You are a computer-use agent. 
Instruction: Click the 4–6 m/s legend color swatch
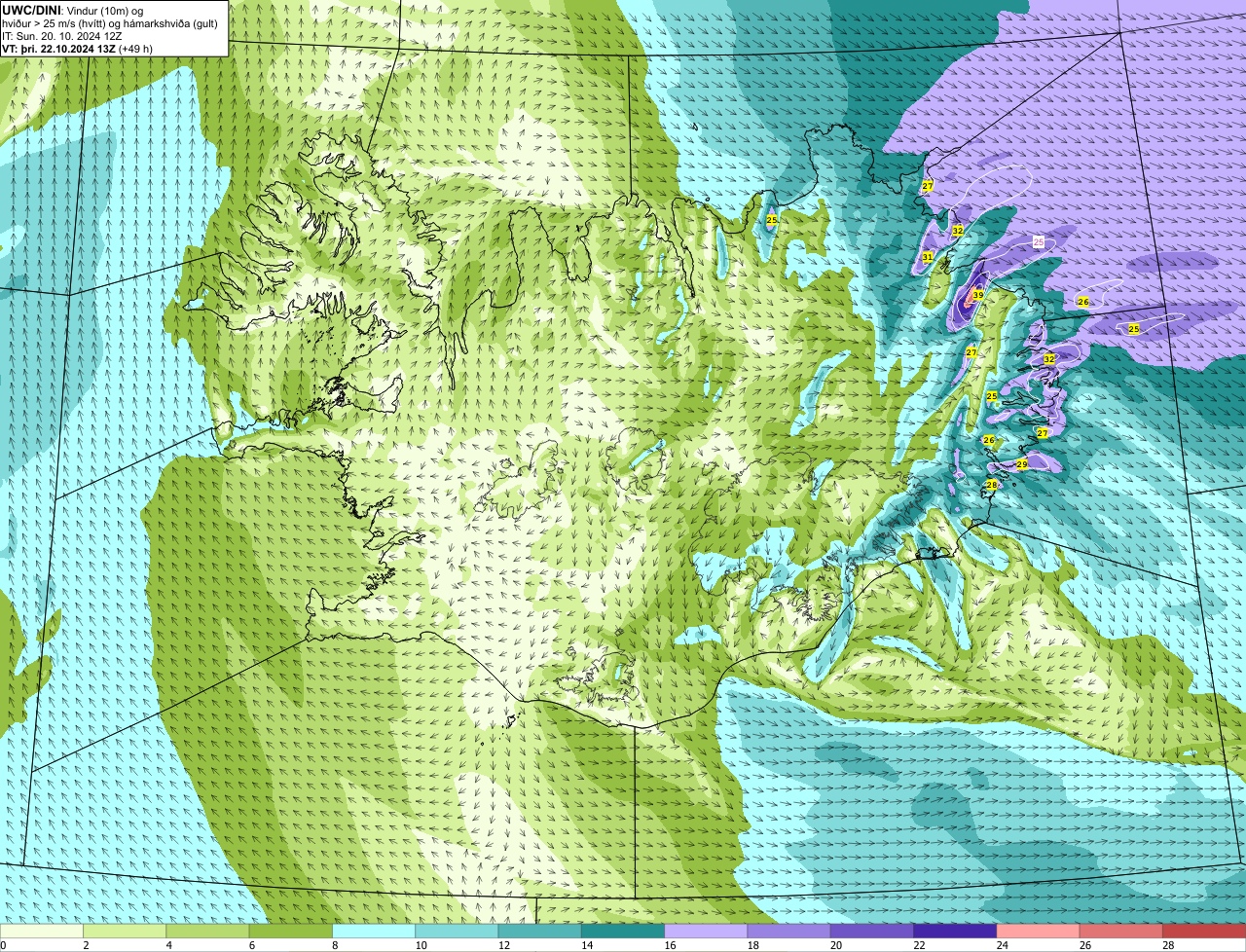tap(207, 932)
